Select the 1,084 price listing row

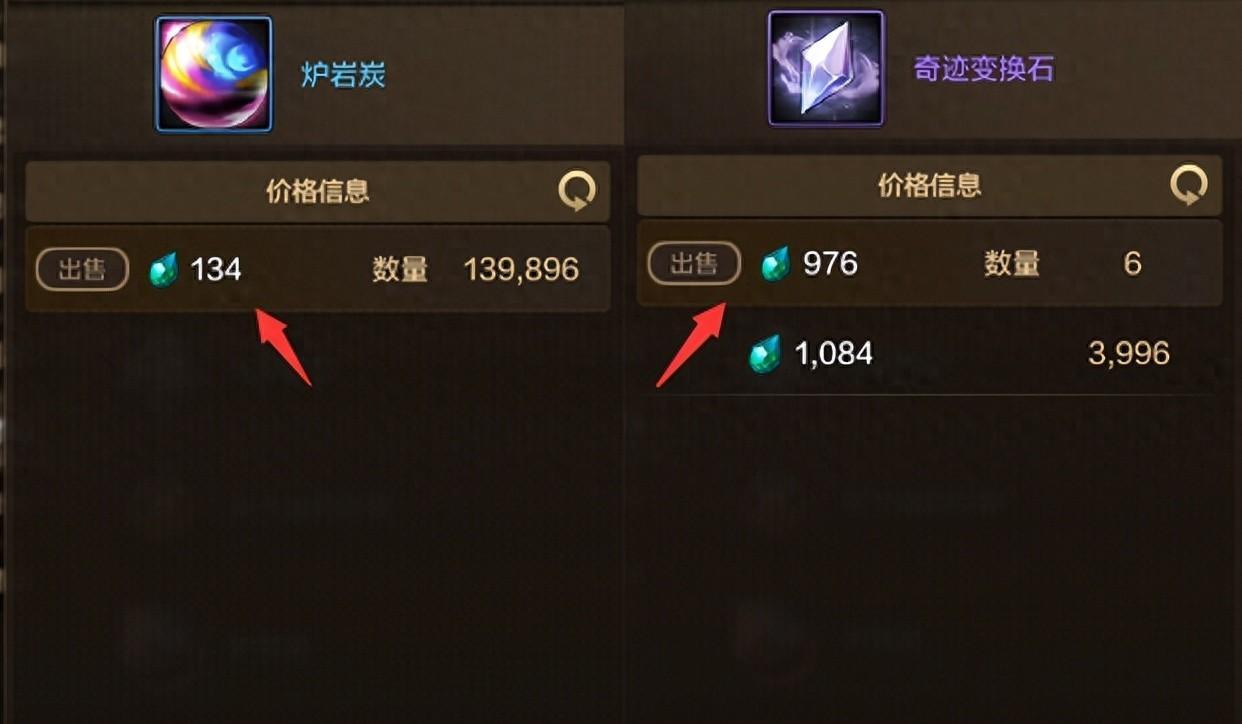click(930, 354)
